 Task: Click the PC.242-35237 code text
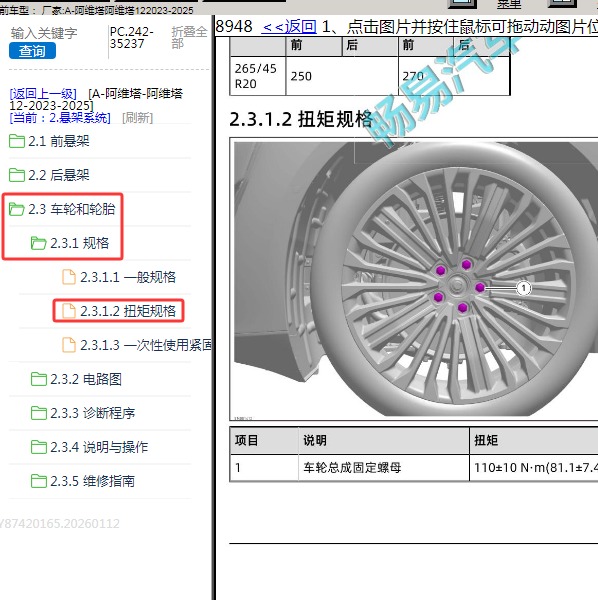[132, 38]
